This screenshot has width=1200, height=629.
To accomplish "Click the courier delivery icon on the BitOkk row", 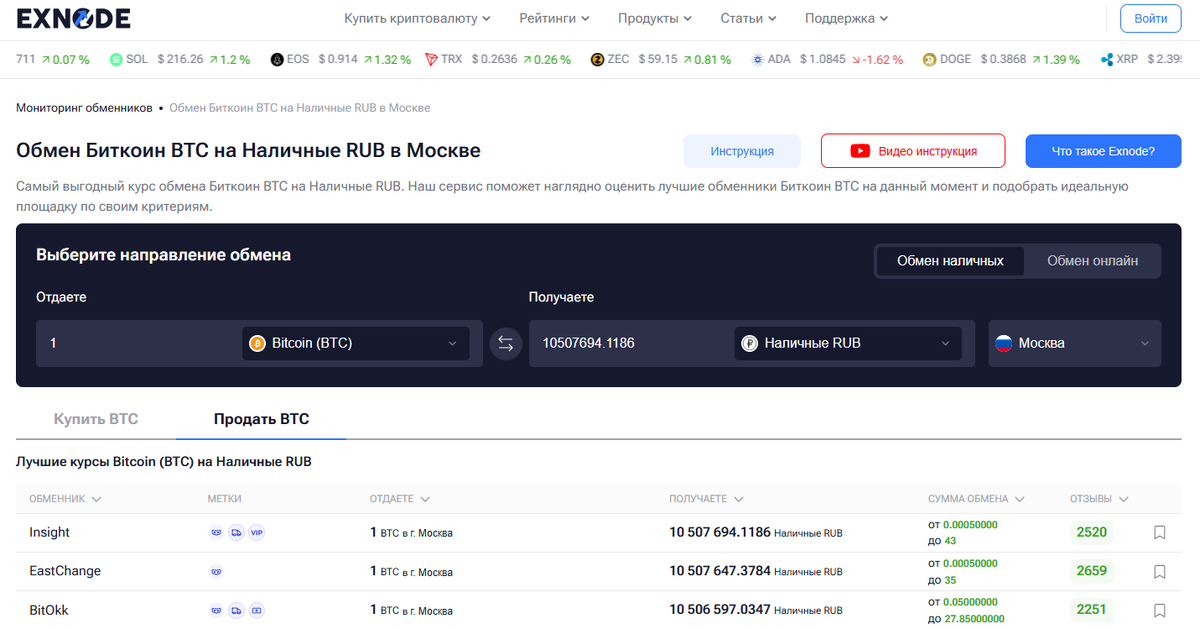I will pyautogui.click(x=236, y=610).
